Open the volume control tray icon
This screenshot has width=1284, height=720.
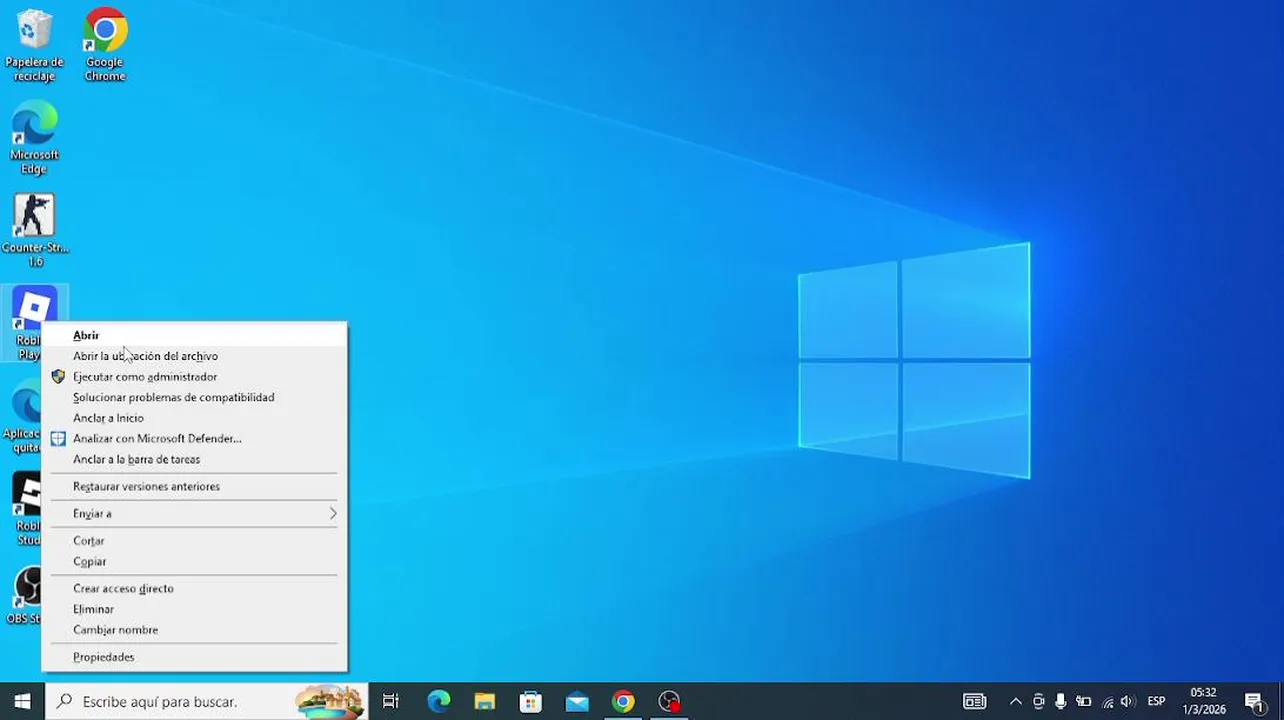tap(1128, 701)
